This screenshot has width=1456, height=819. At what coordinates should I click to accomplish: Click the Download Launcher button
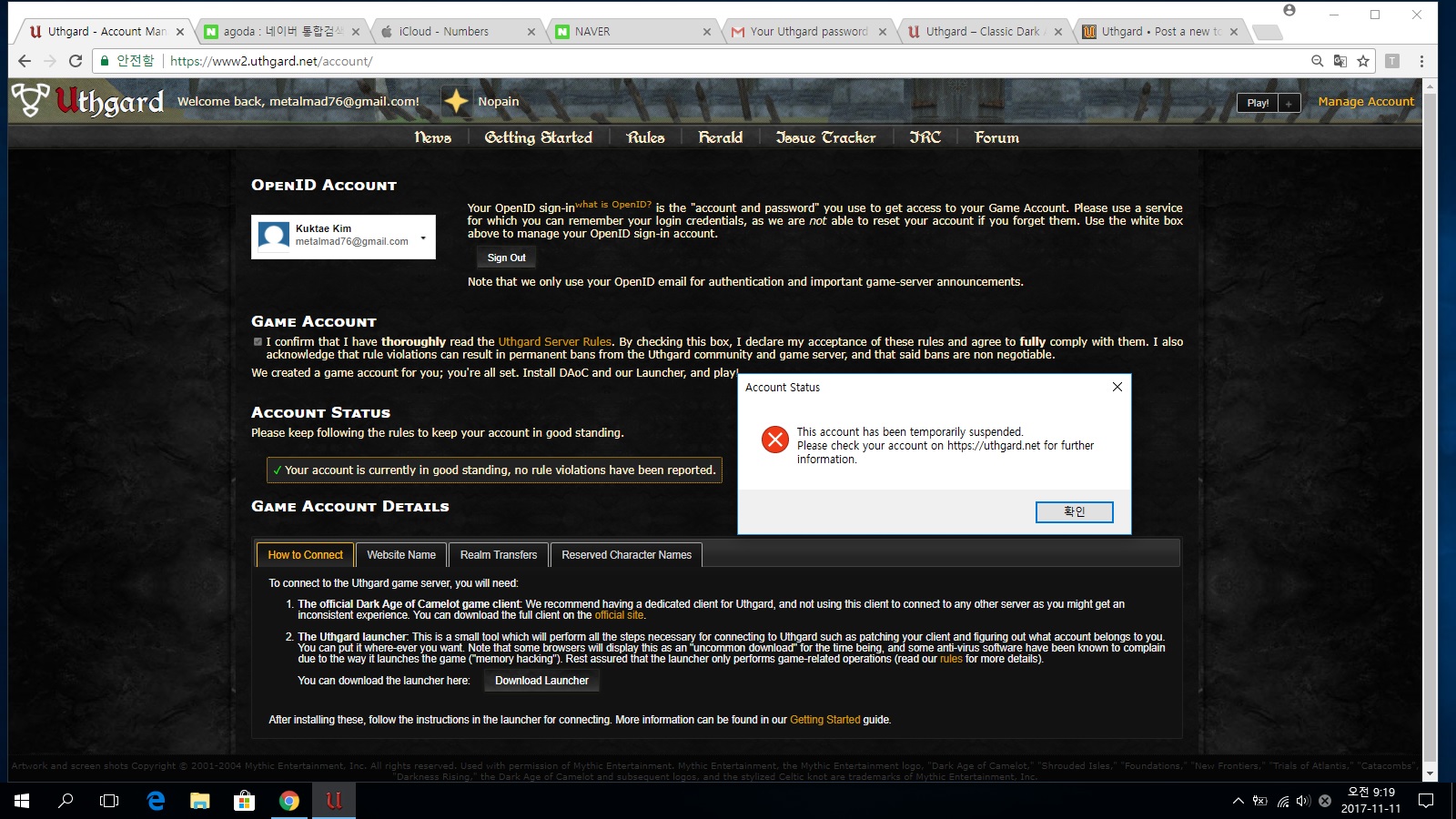pyautogui.click(x=541, y=681)
